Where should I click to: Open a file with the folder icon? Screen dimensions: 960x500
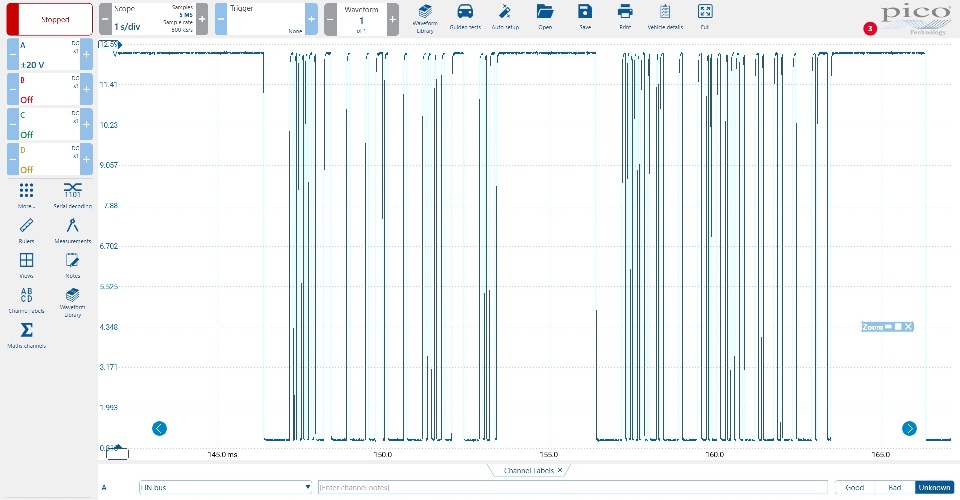545,17
